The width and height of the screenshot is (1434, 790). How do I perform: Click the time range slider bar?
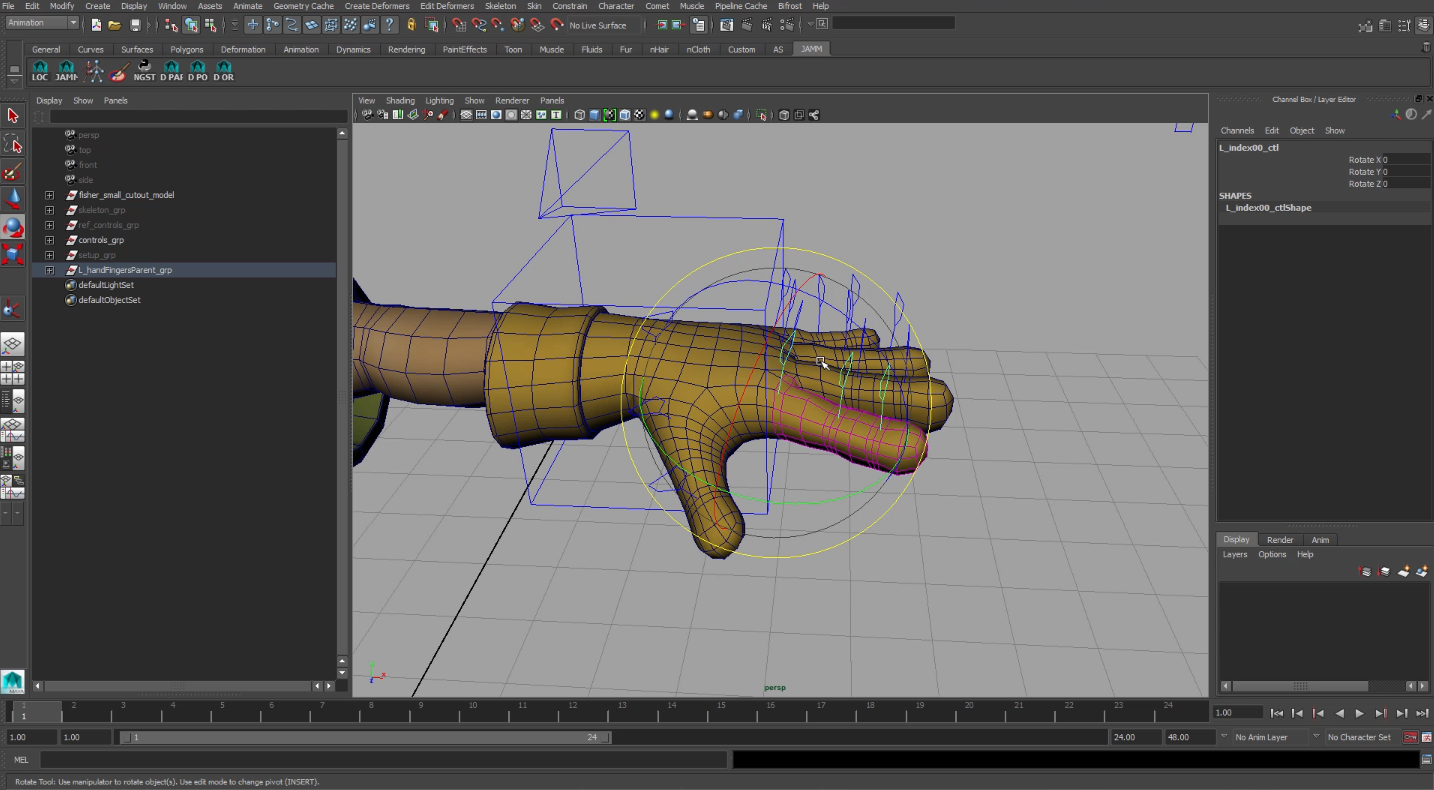pos(365,737)
